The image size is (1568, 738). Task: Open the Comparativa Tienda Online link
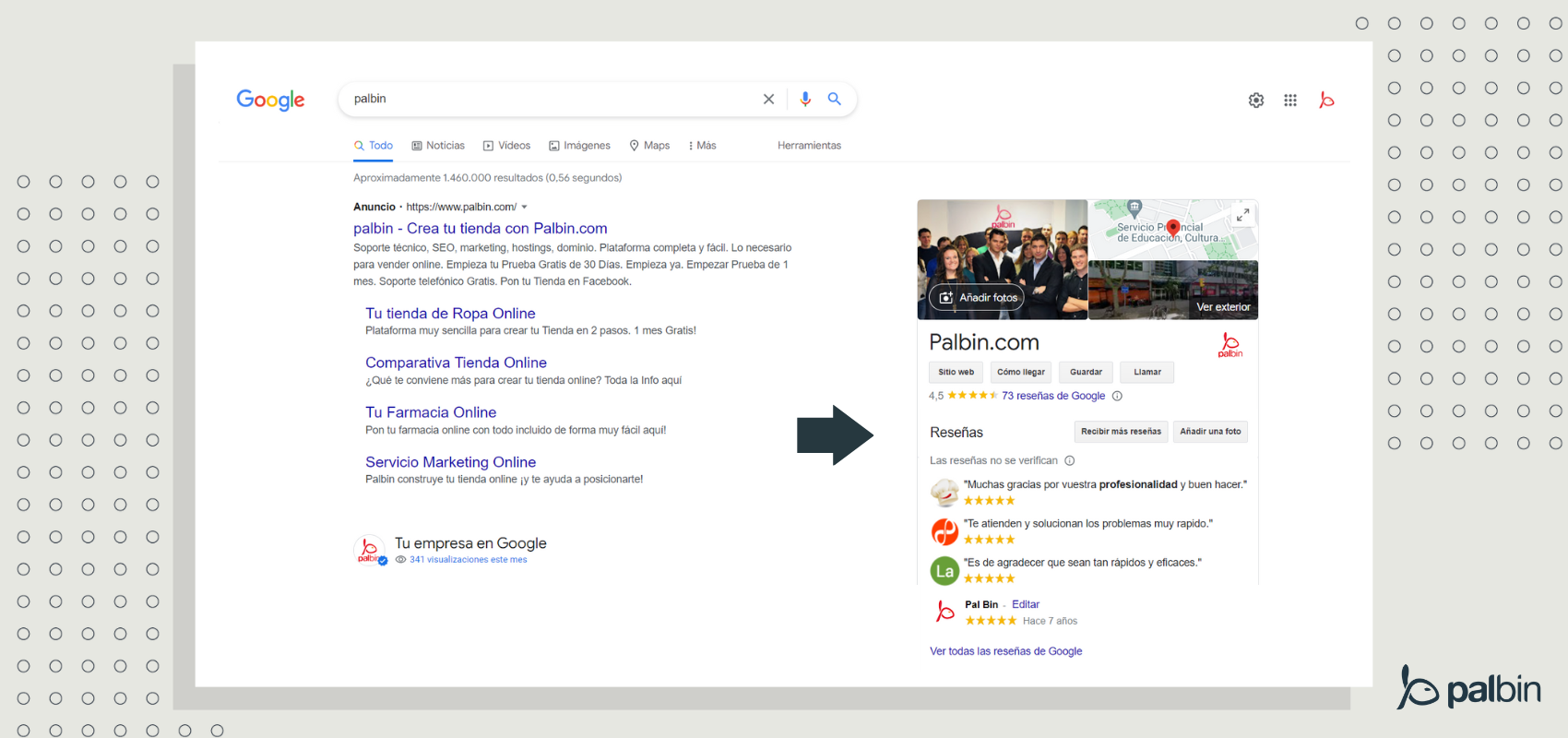tap(456, 363)
